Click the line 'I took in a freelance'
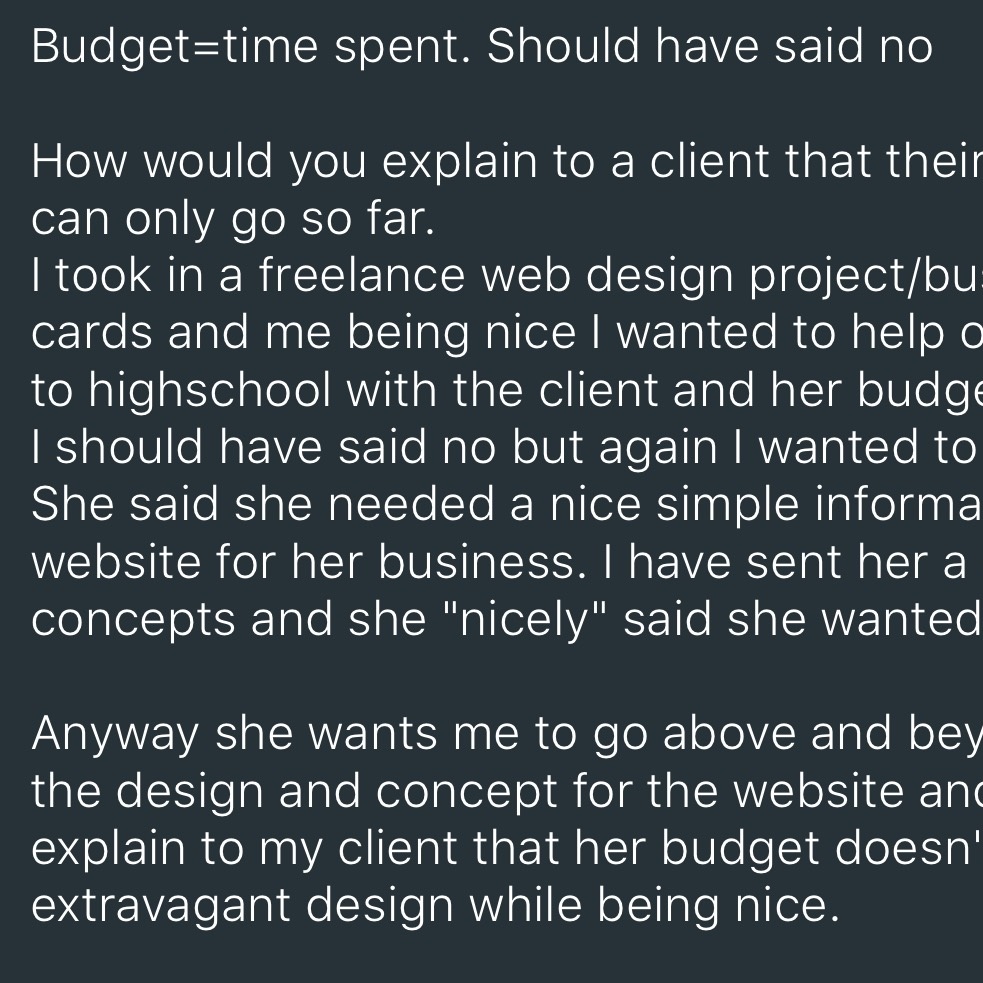 (x=507, y=276)
